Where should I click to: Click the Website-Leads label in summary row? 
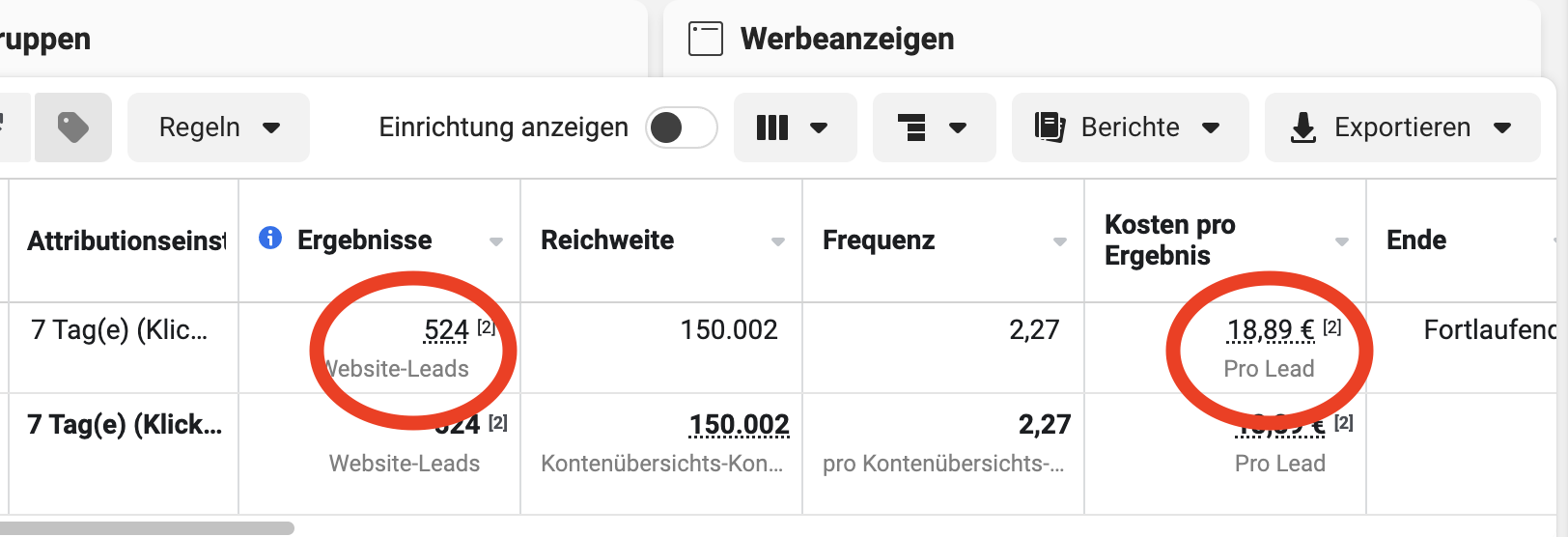pyautogui.click(x=405, y=464)
